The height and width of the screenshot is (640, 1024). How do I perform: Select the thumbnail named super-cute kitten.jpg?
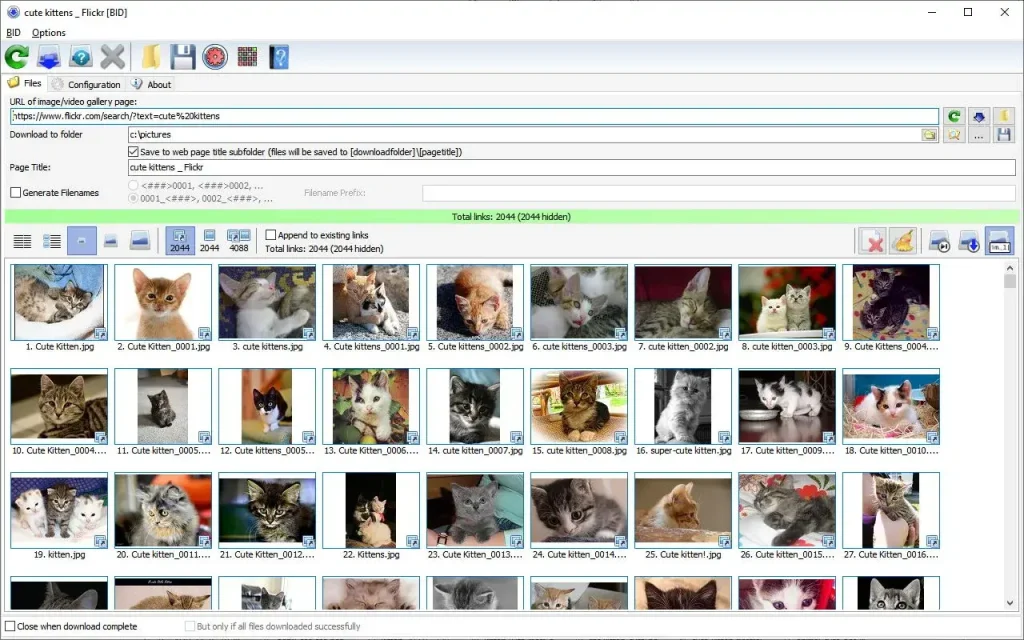point(682,405)
